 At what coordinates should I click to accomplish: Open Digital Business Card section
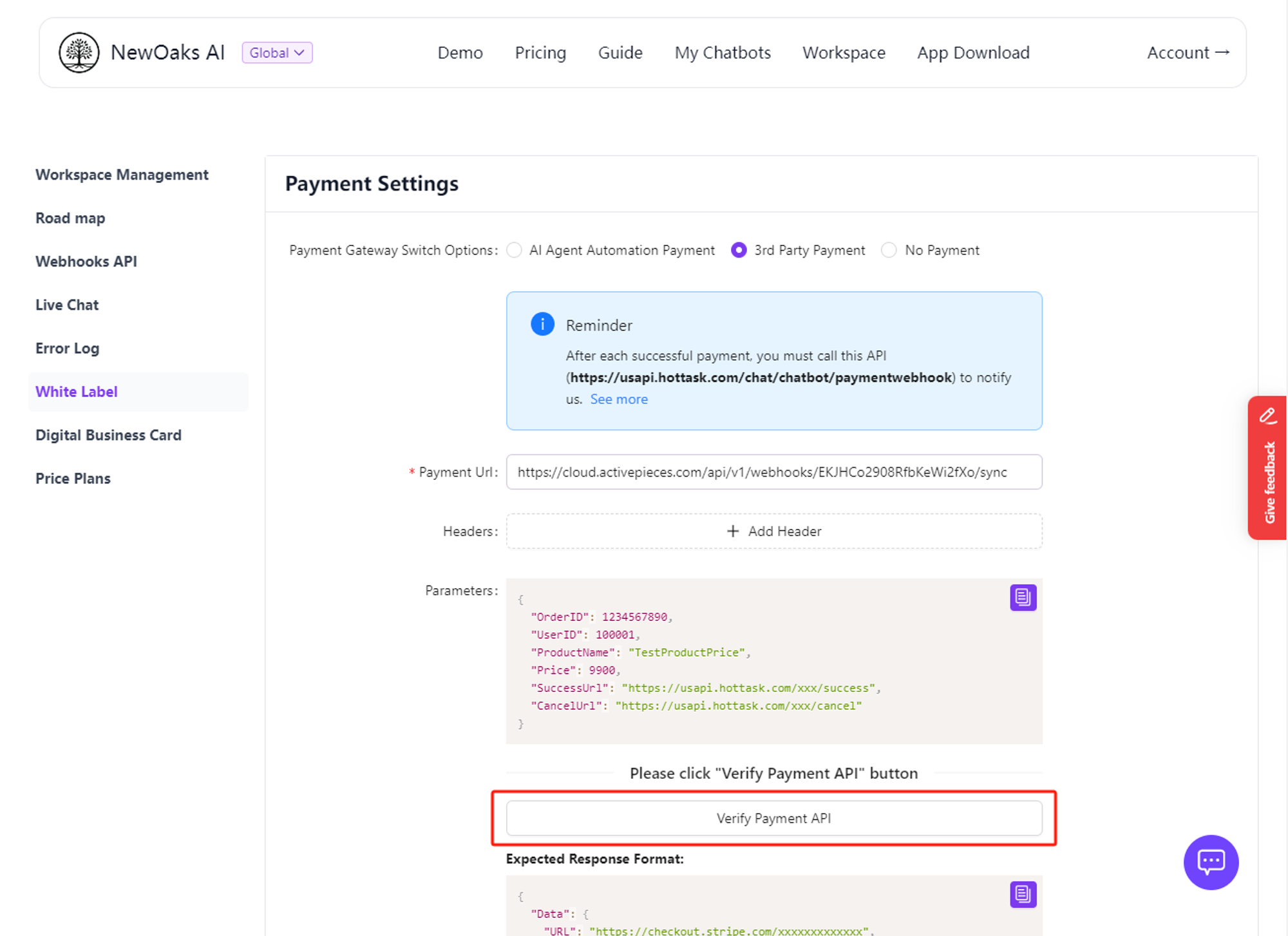108,435
